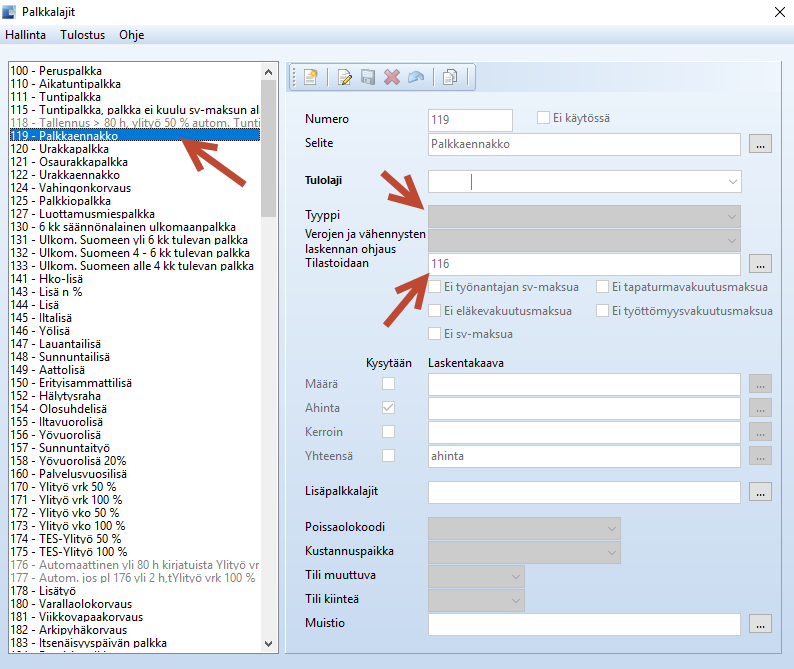The width and height of the screenshot is (794, 669).
Task: Open the Kustannuspaikka dropdown
Action: [x=612, y=553]
